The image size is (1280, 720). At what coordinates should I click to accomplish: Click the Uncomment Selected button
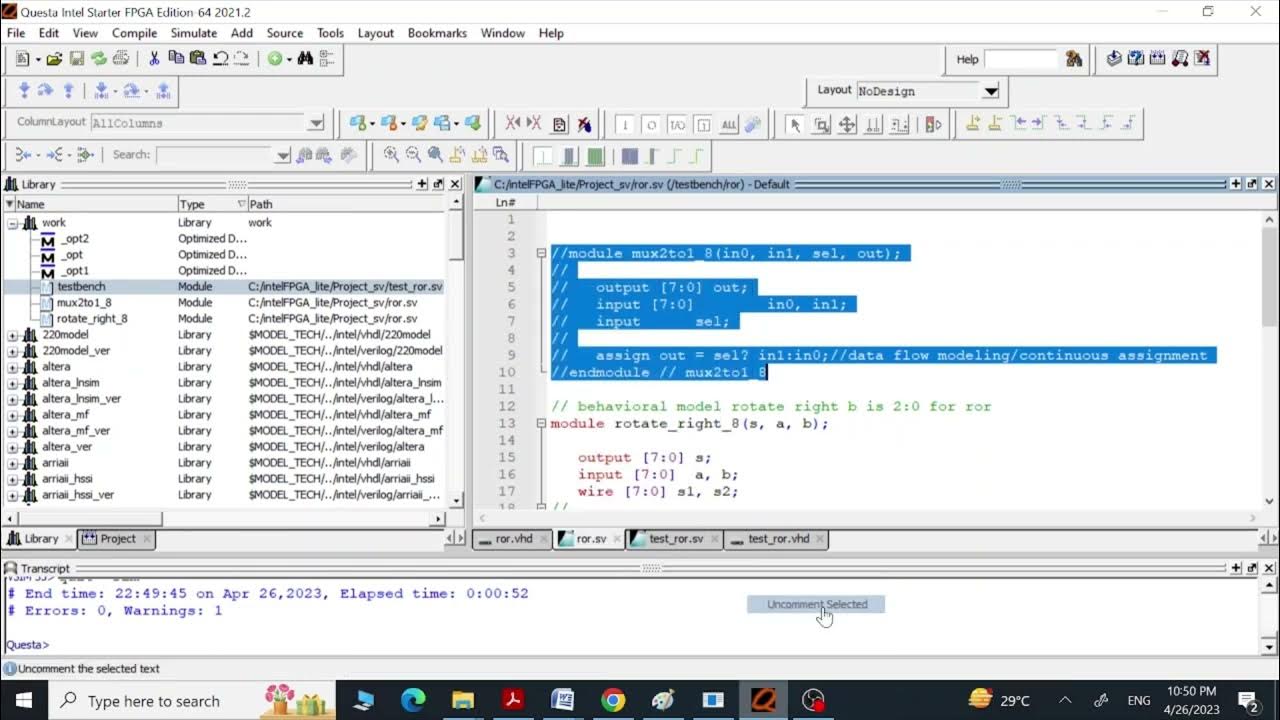[x=816, y=604]
